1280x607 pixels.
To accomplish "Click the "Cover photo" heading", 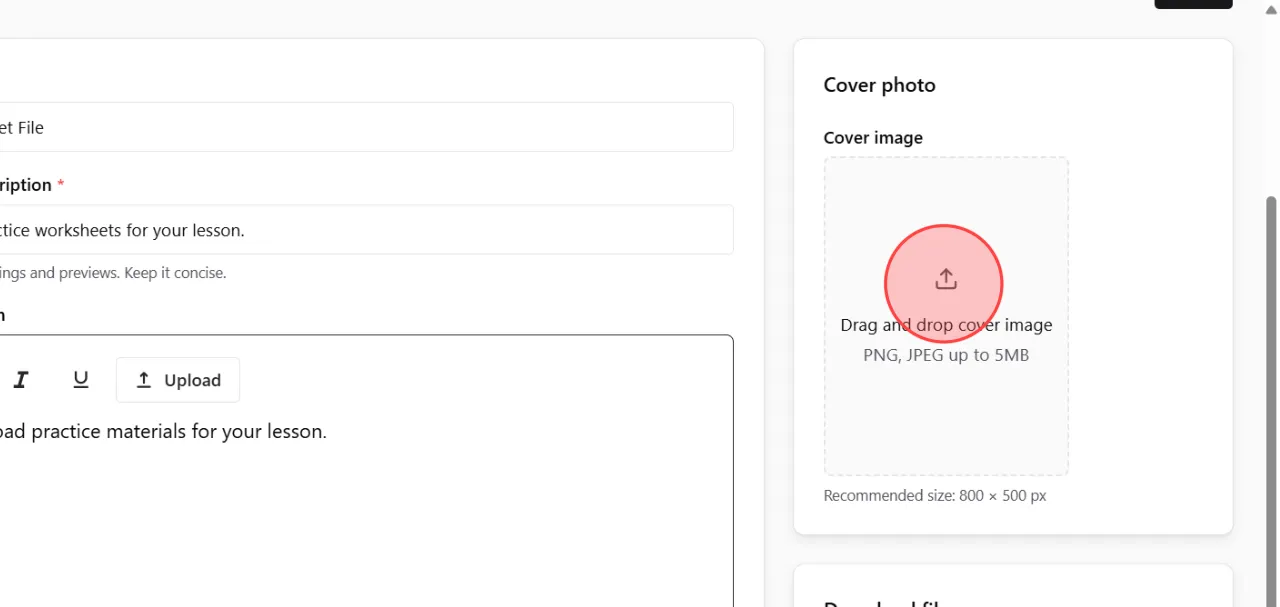I will 880,85.
